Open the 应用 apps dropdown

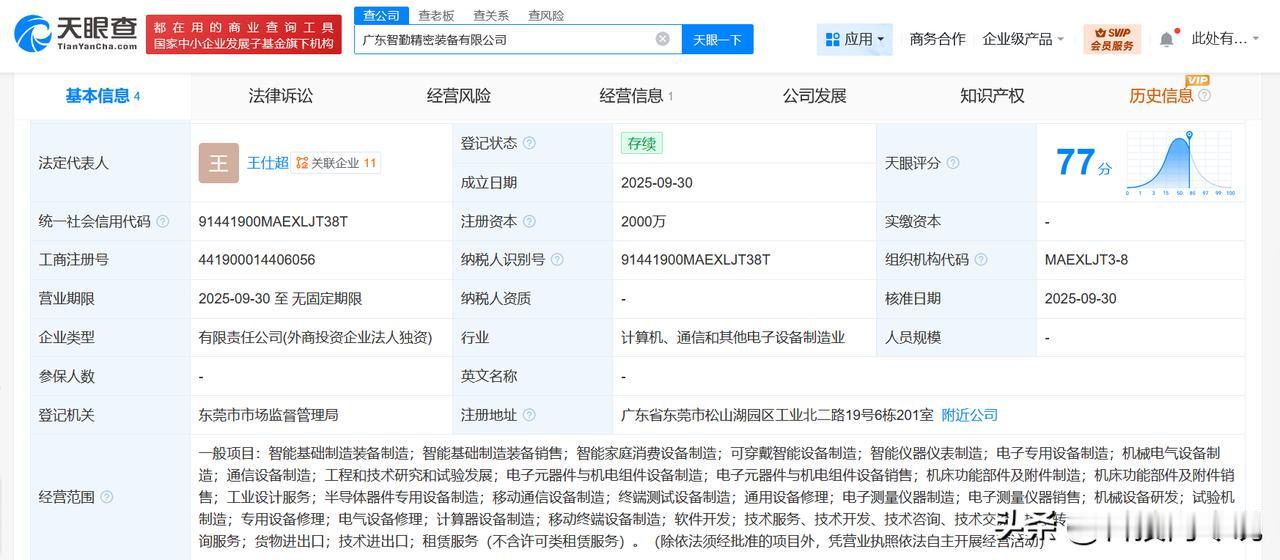(x=855, y=39)
